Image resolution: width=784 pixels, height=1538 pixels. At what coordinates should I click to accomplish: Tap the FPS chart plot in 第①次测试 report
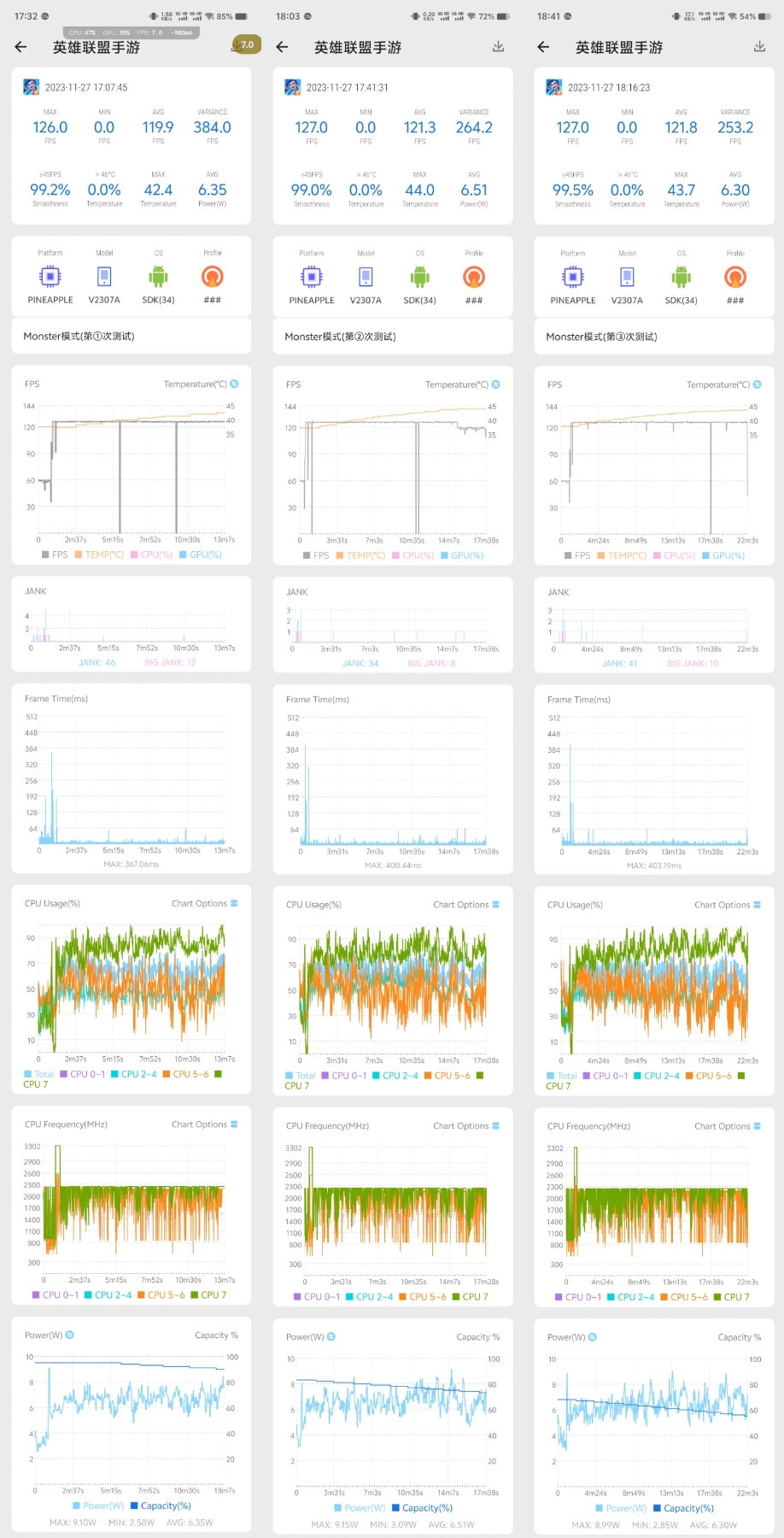(x=131, y=468)
